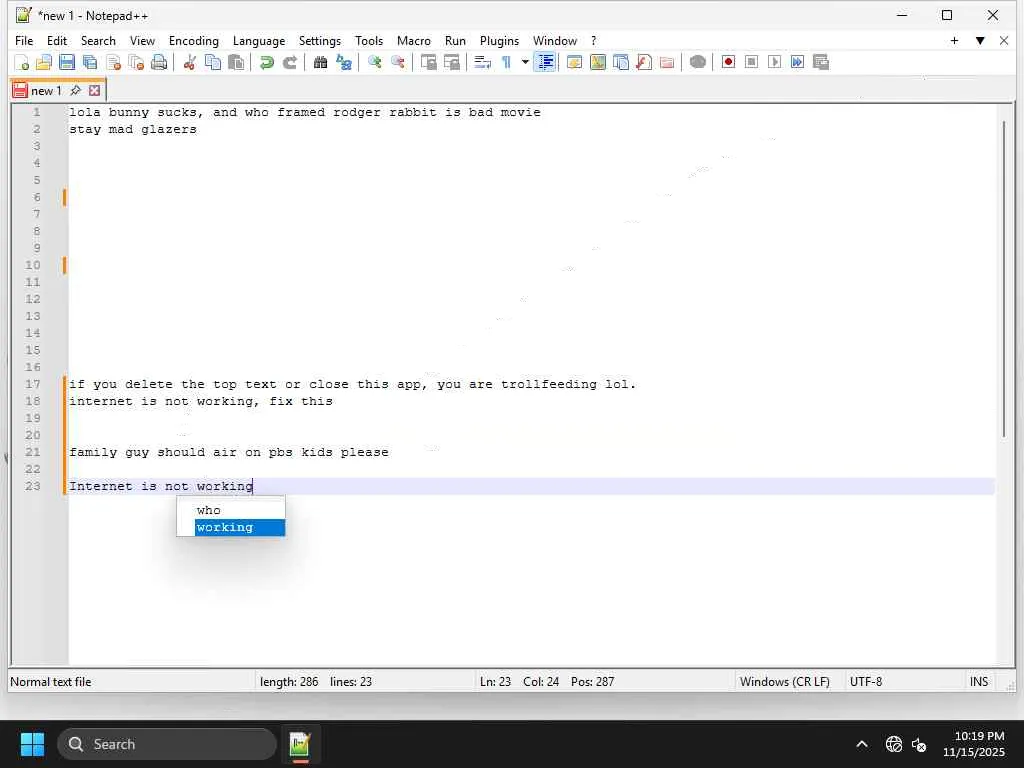
Task: Choose 'working' in the autocomplete popup
Action: (240, 528)
